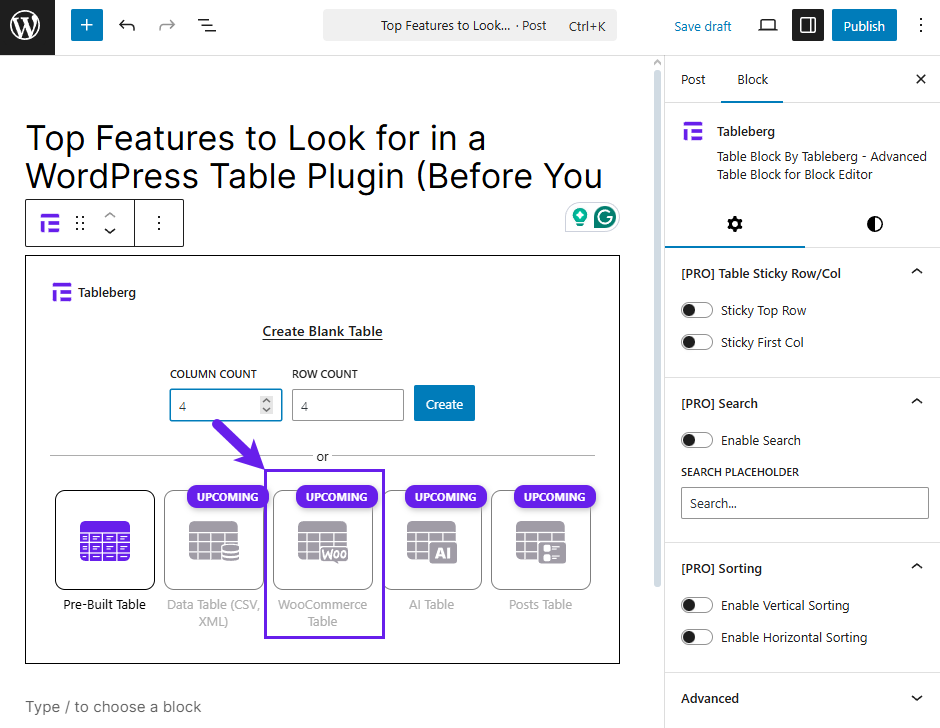940x728 pixels.
Task: Open the settings gear tab
Action: tap(735, 224)
